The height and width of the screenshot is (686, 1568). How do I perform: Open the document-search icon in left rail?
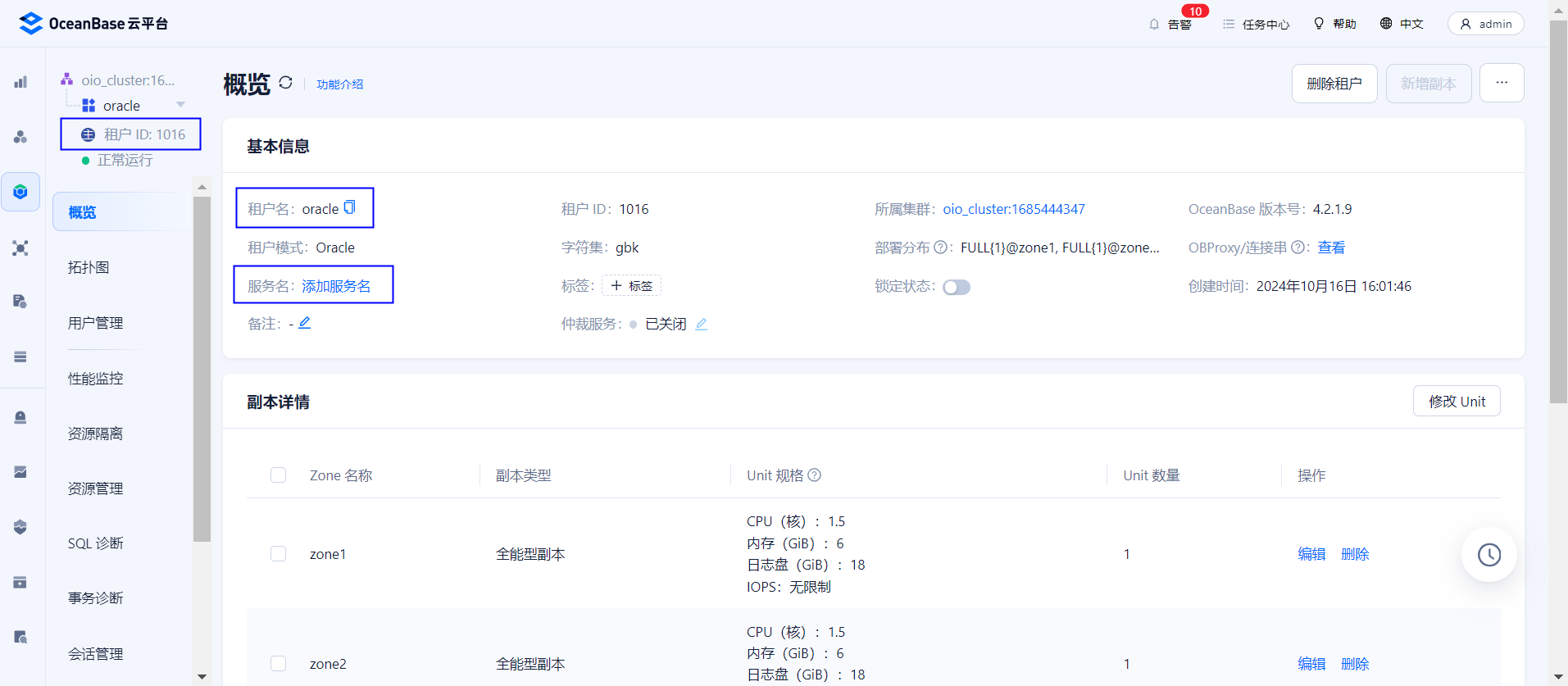20,637
